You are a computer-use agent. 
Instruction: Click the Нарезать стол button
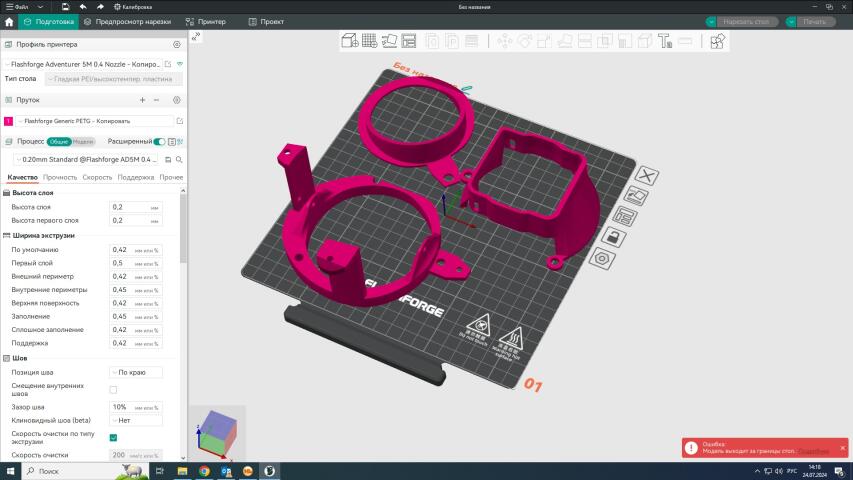point(746,22)
